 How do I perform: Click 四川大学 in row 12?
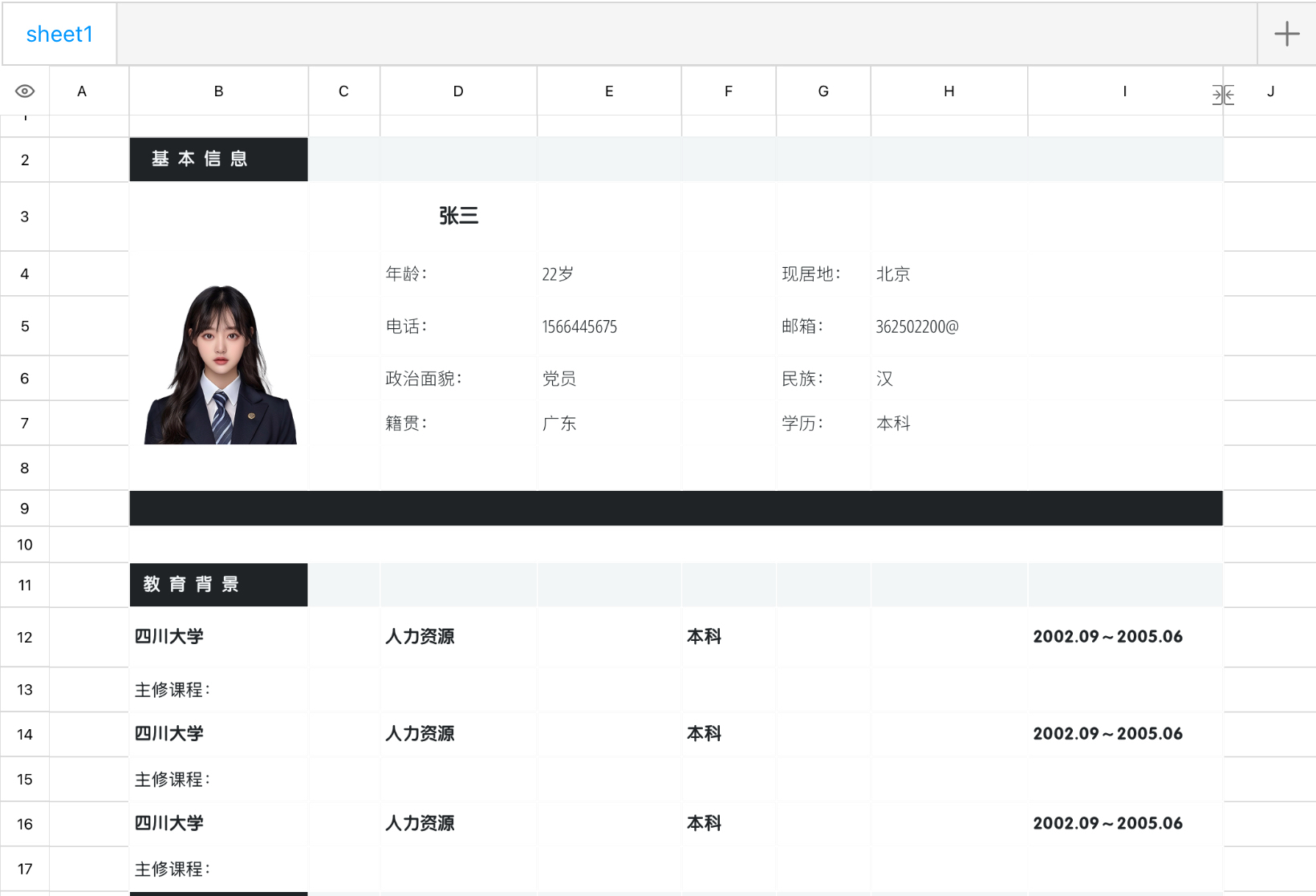pyautogui.click(x=169, y=637)
